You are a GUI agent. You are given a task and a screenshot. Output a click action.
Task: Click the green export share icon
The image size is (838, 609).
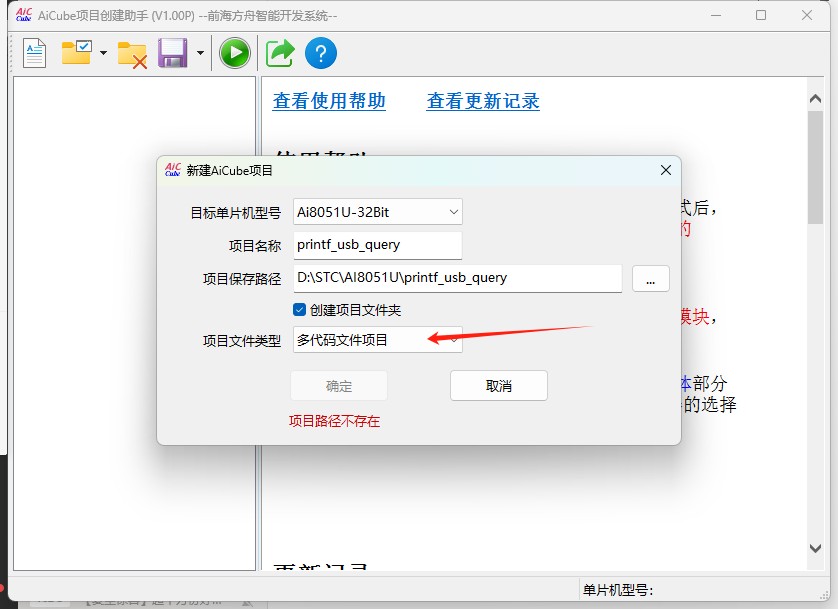(280, 53)
